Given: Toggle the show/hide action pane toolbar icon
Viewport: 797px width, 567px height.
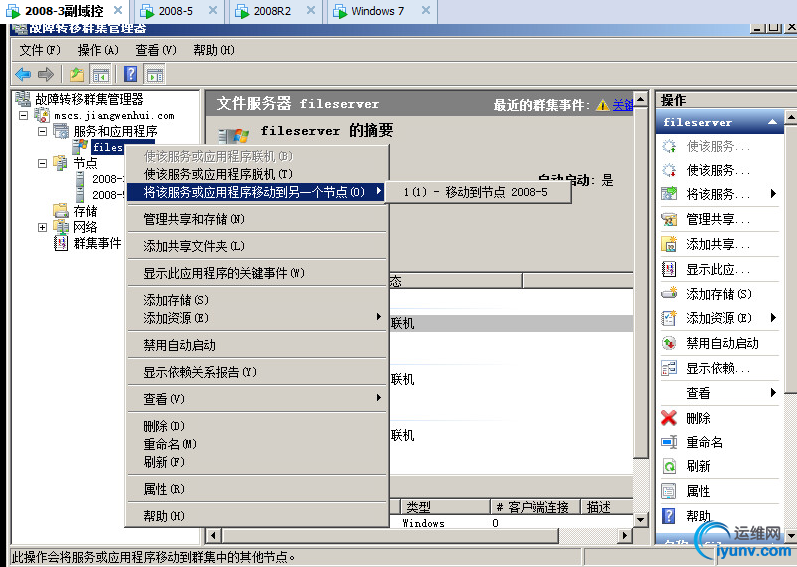Looking at the screenshot, I should point(155,75).
